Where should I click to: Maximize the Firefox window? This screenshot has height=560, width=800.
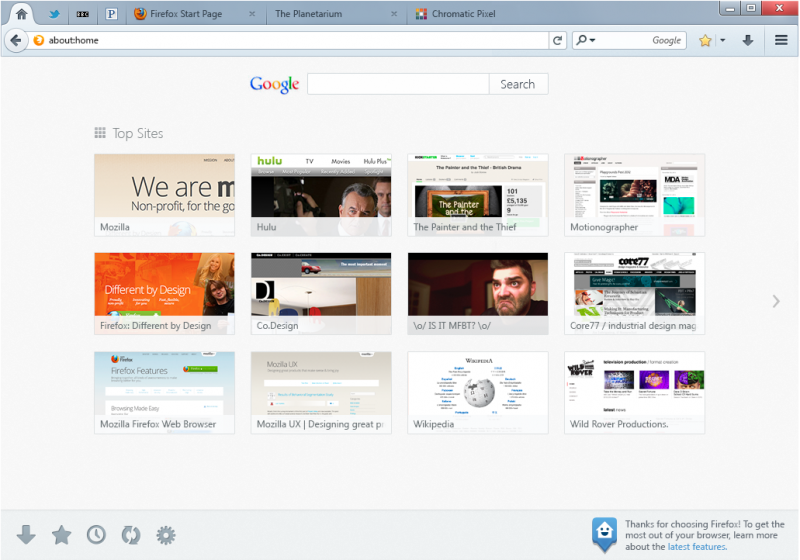[751, 9]
